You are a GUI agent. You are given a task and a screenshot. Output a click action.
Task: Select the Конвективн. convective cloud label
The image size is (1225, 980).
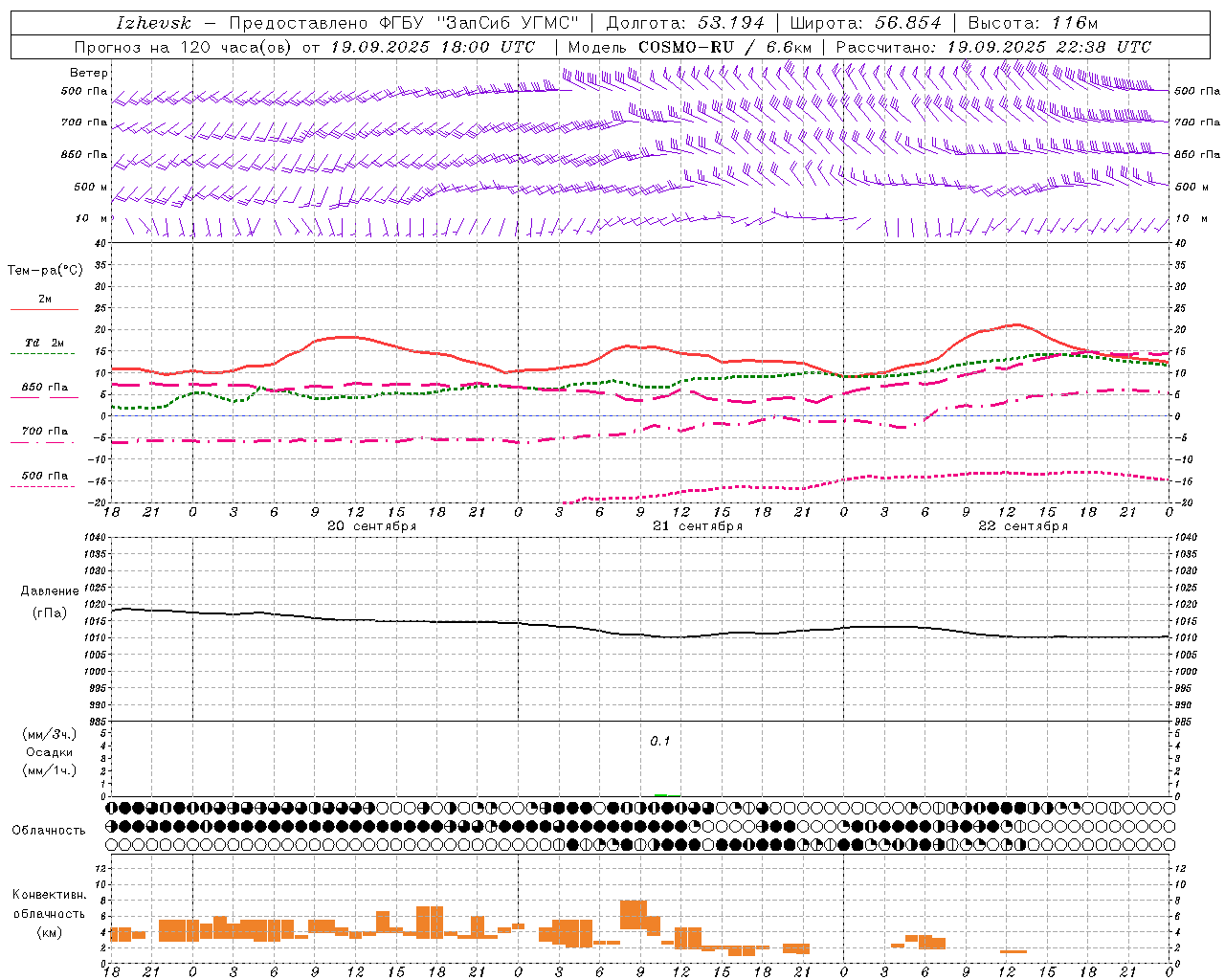tap(49, 895)
